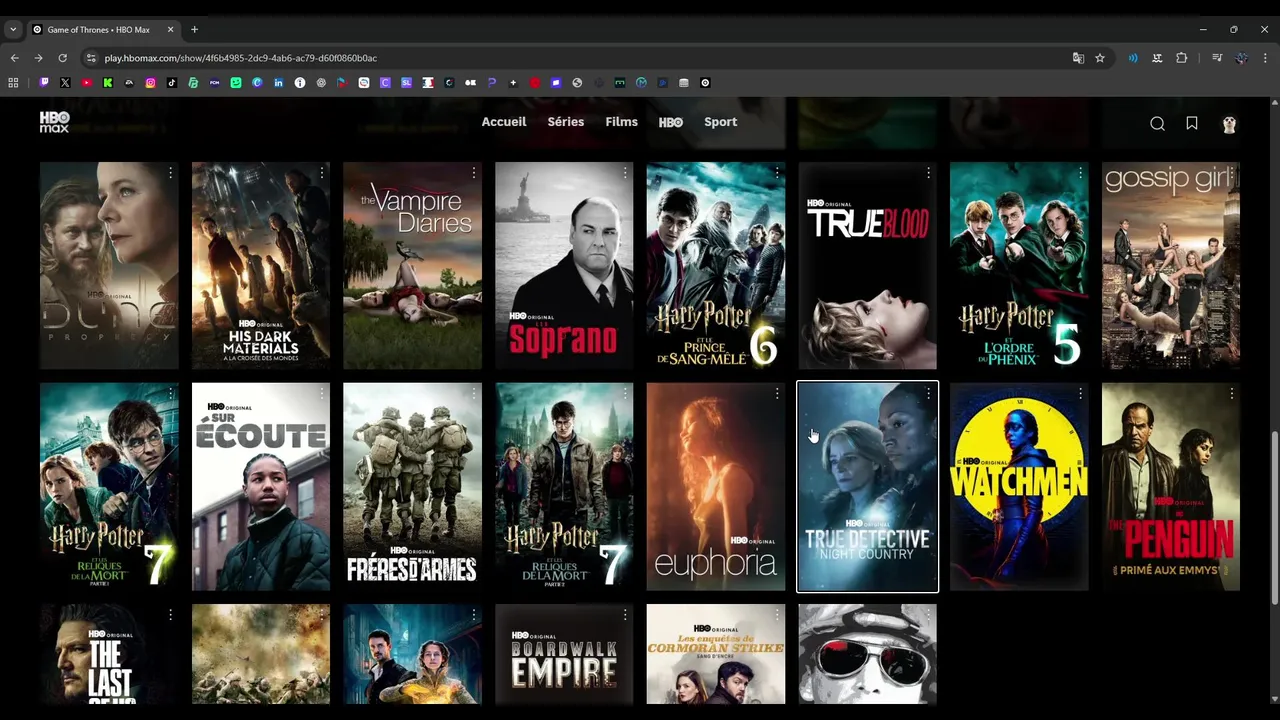
Task: Reload the page
Action: tap(62, 58)
